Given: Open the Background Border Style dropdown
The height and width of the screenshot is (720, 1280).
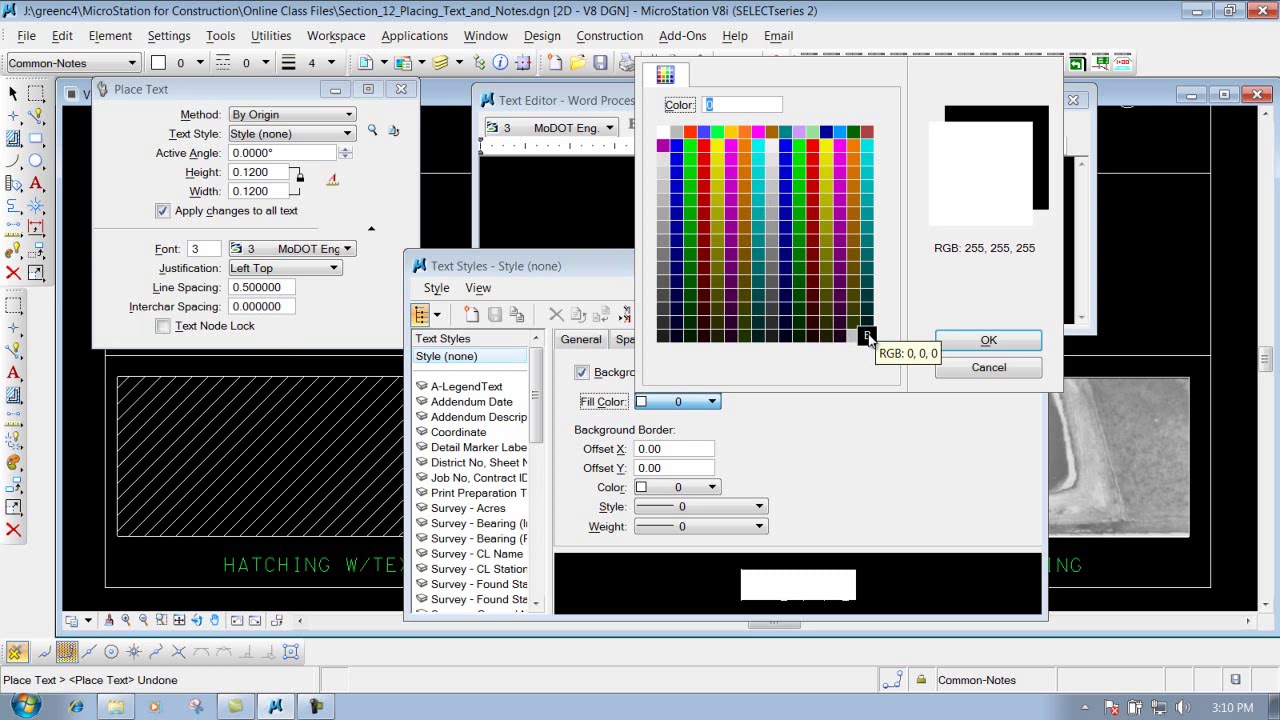Looking at the screenshot, I should [x=700, y=507].
